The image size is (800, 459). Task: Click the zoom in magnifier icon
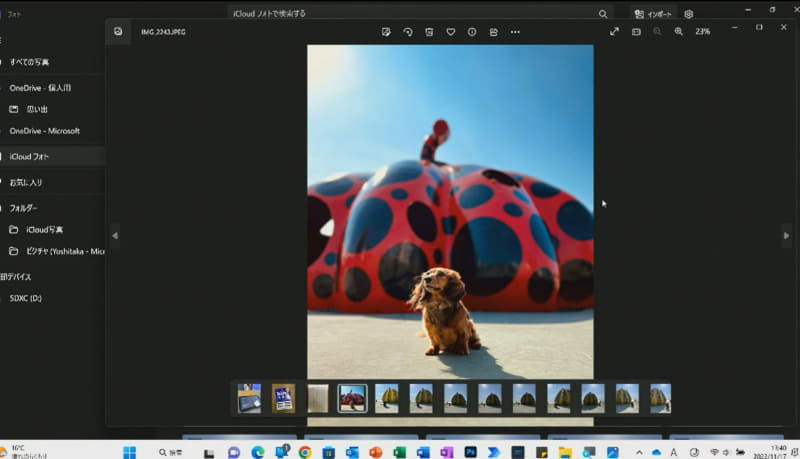[x=679, y=32]
